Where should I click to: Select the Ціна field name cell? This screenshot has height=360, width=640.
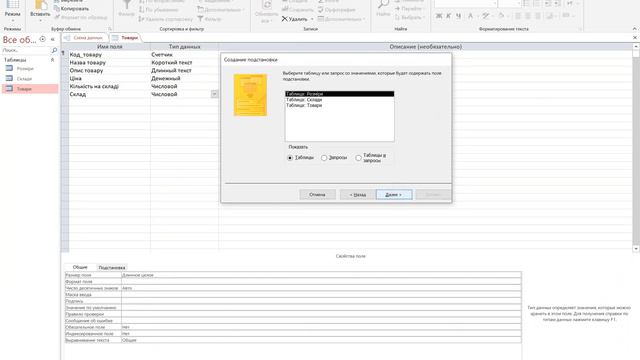pyautogui.click(x=109, y=78)
